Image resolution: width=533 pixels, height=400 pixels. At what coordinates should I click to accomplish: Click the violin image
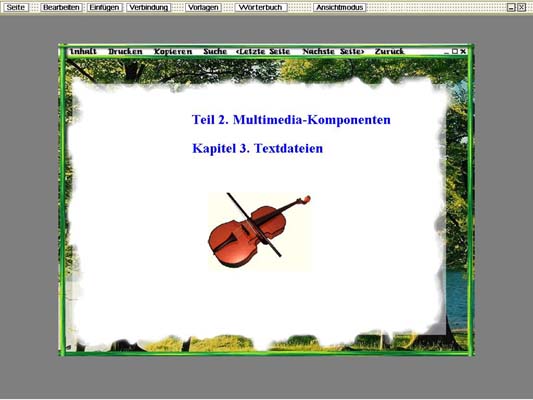[260, 231]
